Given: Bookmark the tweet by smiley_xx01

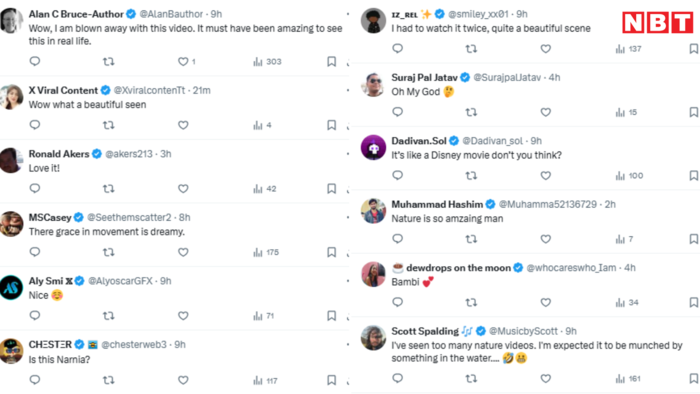Looking at the screenshot, I should (694, 49).
